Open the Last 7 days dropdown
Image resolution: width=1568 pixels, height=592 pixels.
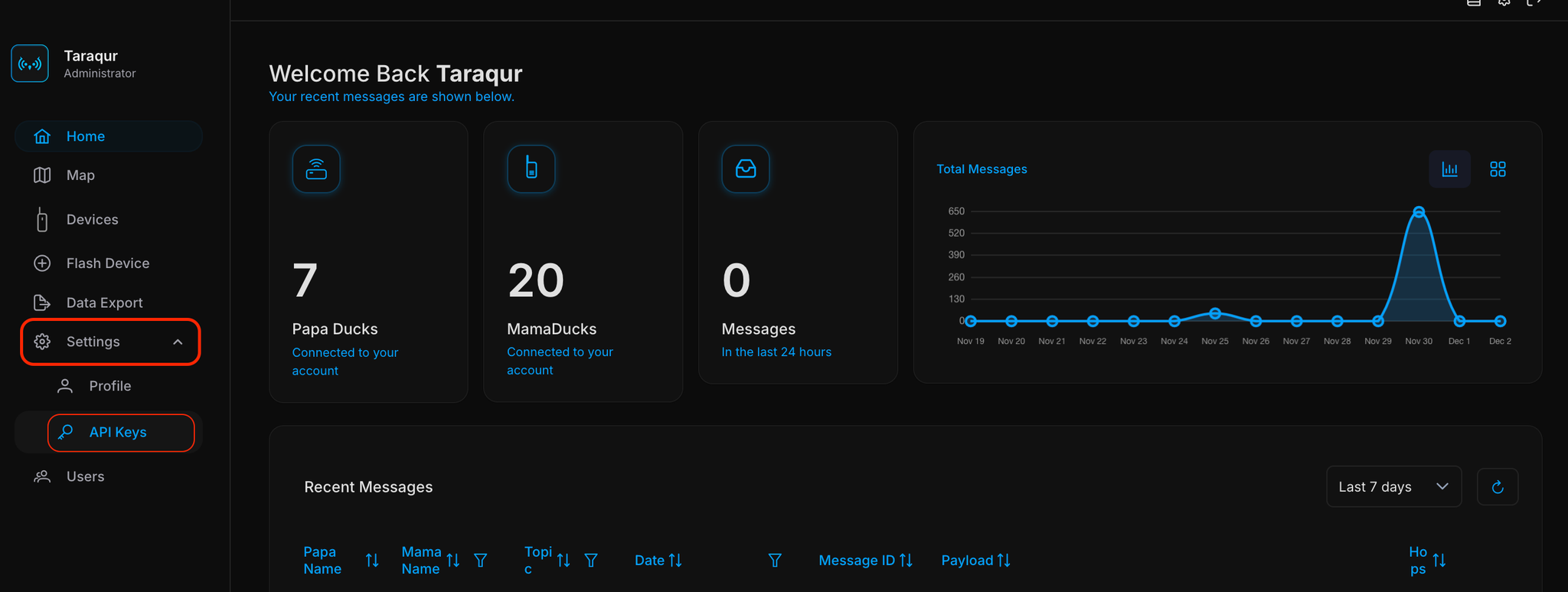point(1394,487)
